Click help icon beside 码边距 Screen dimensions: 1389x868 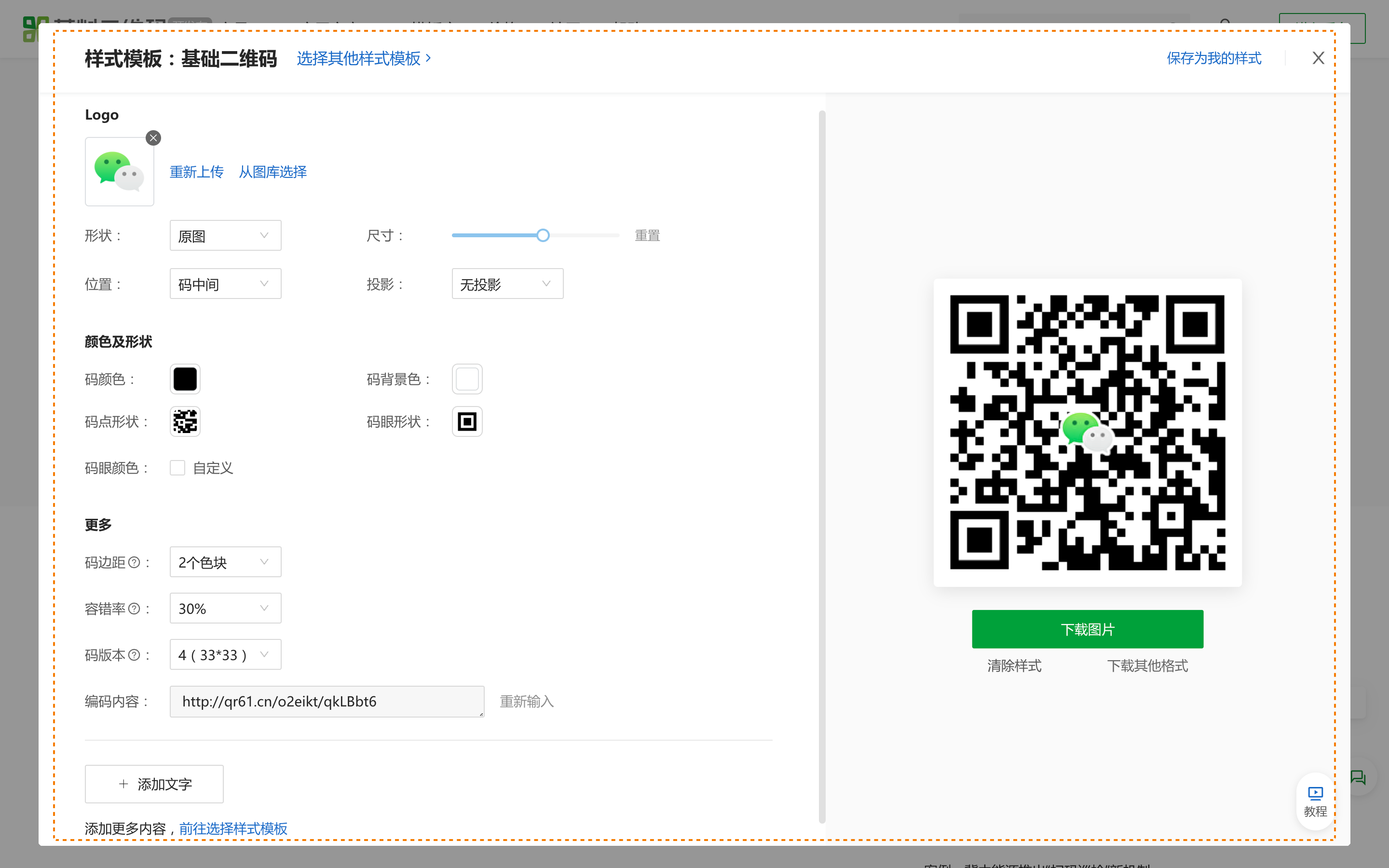(134, 562)
